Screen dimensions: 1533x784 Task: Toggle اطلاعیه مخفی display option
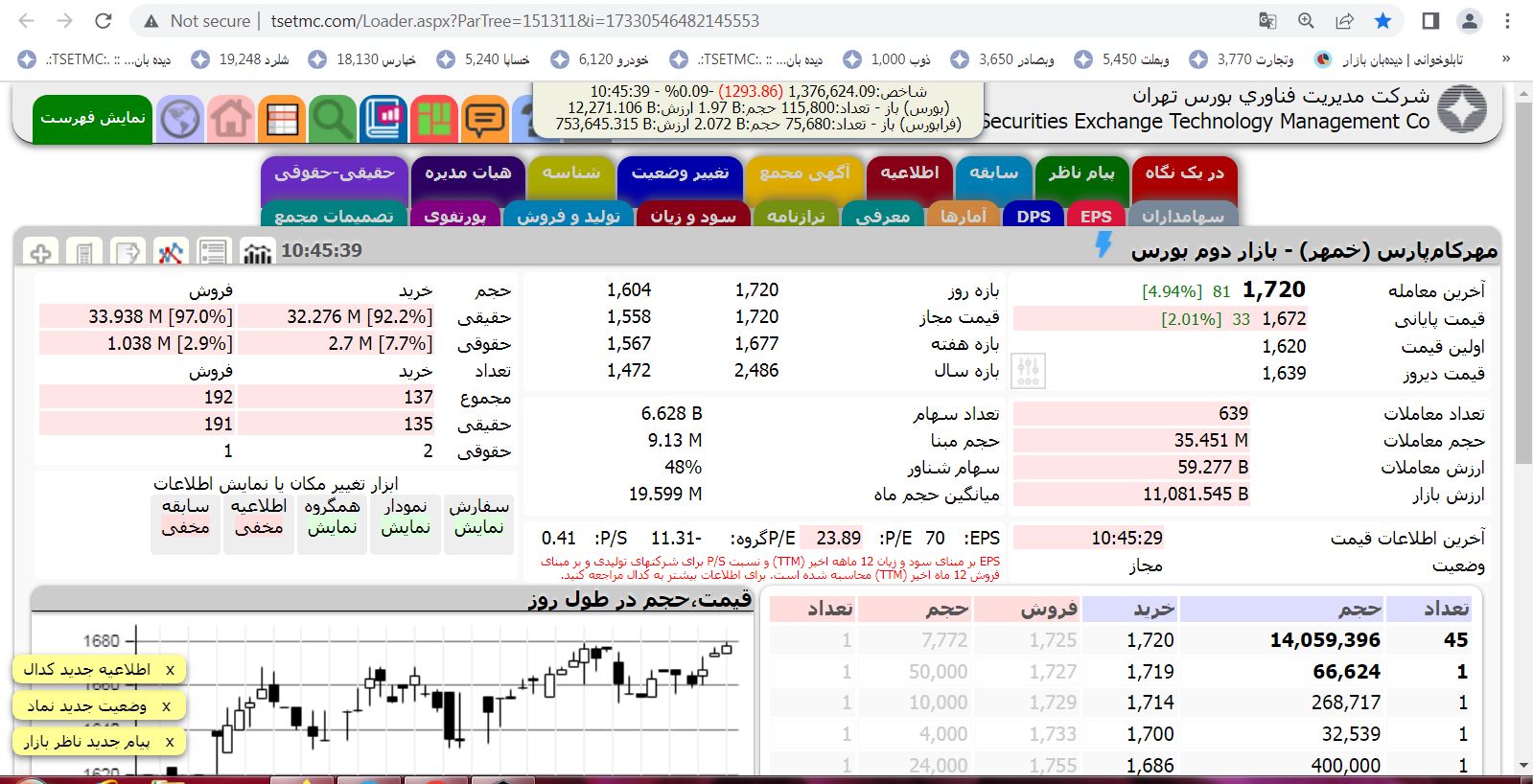tap(259, 523)
